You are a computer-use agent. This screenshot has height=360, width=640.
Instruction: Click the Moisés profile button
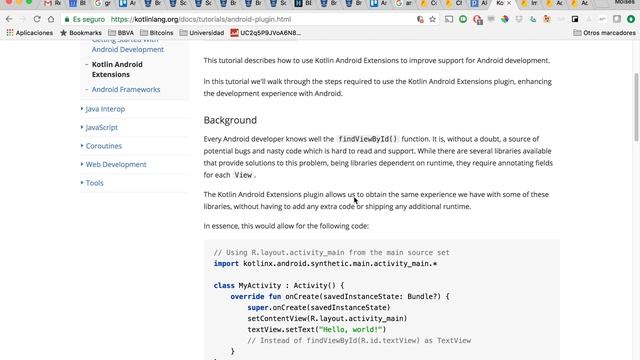pos(624,2)
